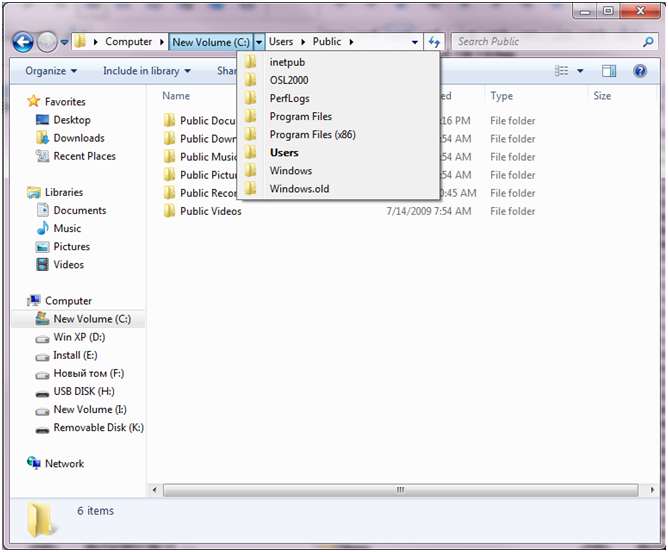Select Computer in navigation pane
Viewport: 668px width, 552px height.
click(68, 301)
